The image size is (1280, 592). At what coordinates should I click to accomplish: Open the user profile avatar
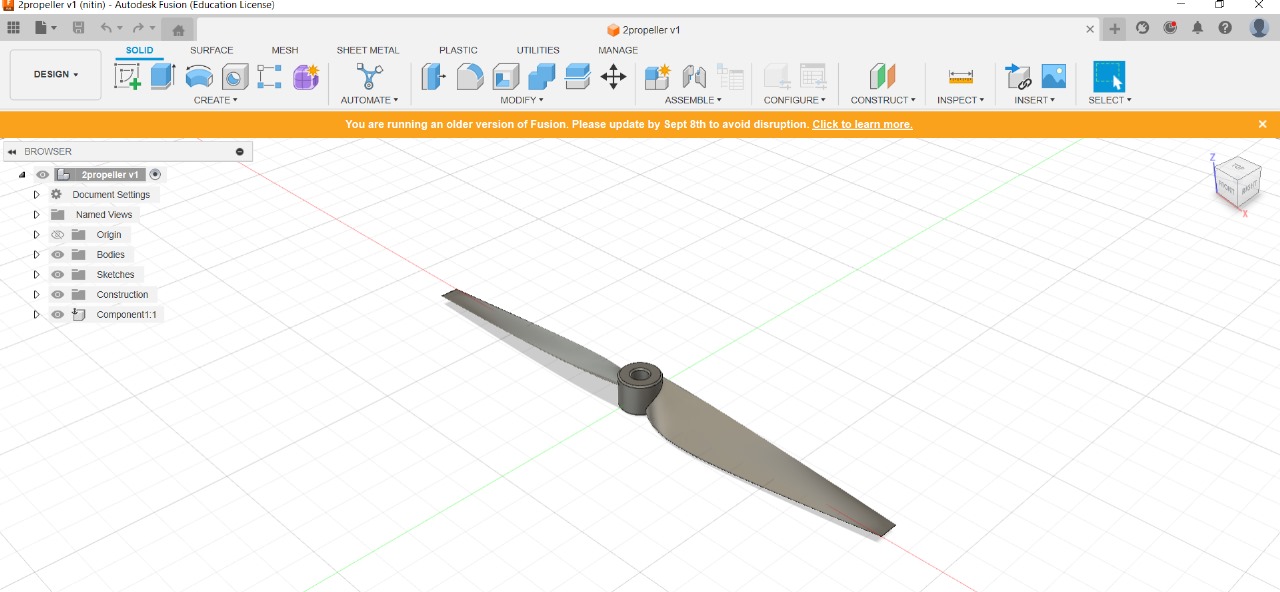(1259, 28)
